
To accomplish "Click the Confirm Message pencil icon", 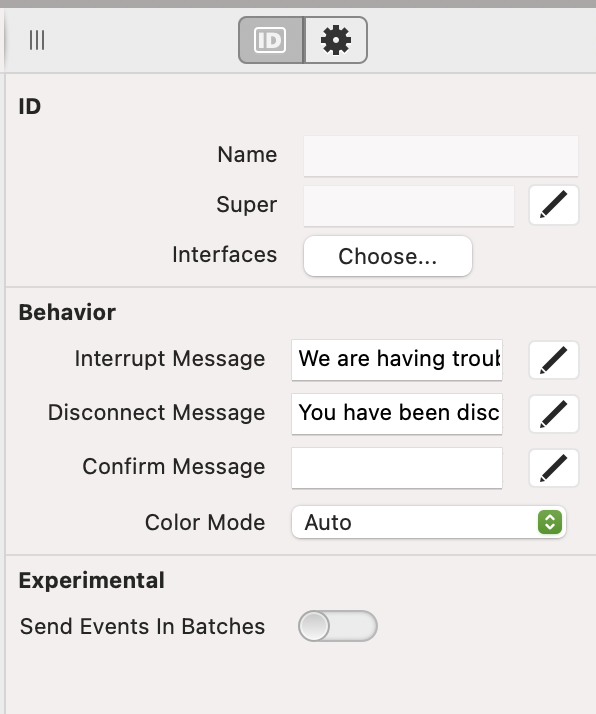I will pyautogui.click(x=554, y=468).
